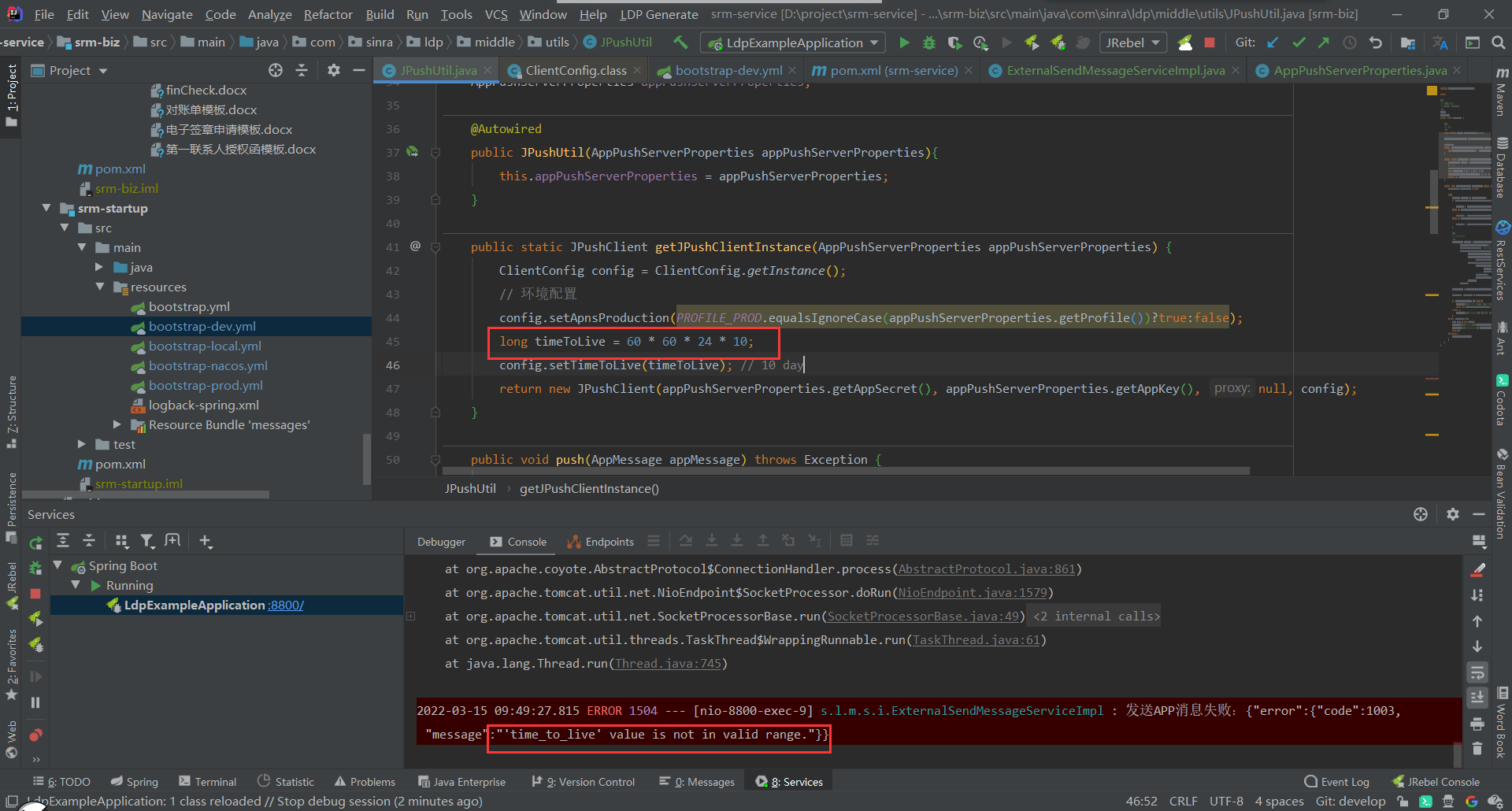Run LdpExampleApplication with green play button
The width and height of the screenshot is (1512, 811).
pos(904,43)
